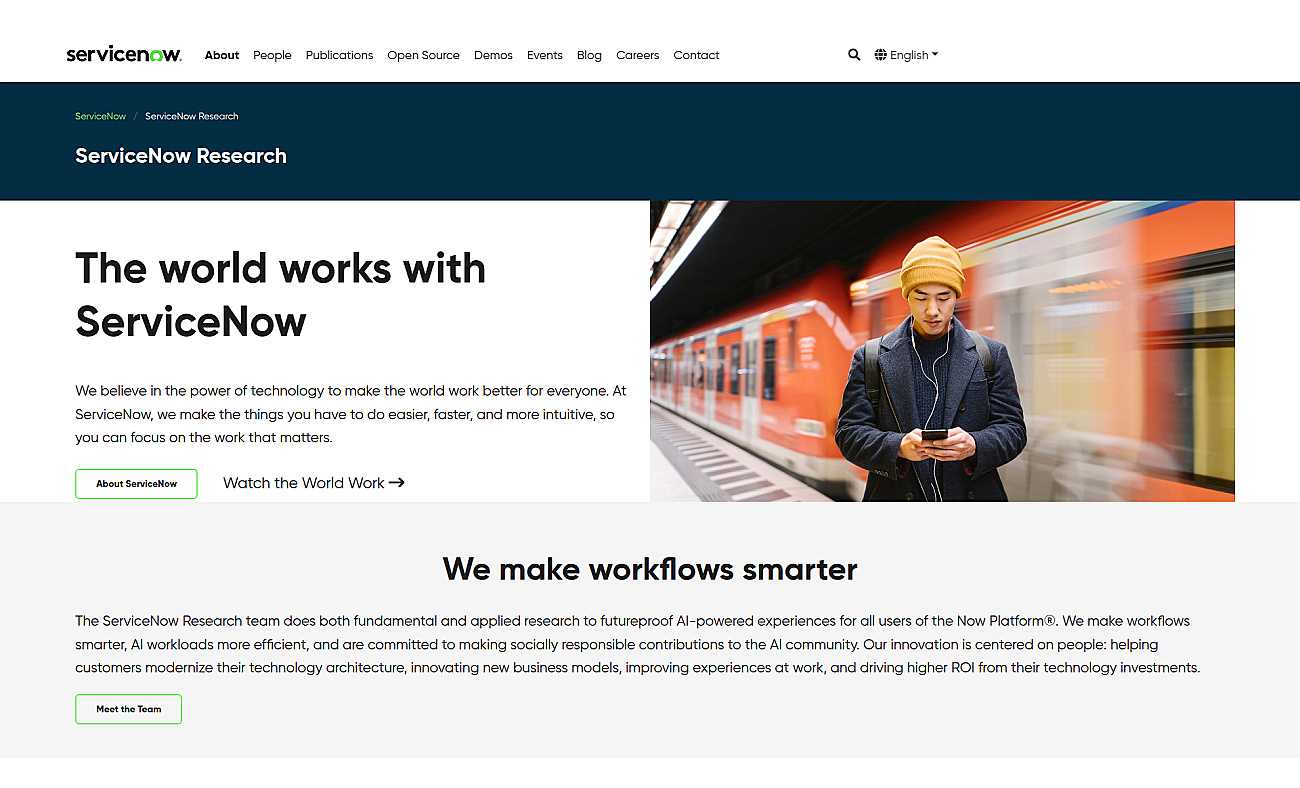Open the Publications menu item
Viewport: 1300px width, 788px height.
(x=339, y=55)
